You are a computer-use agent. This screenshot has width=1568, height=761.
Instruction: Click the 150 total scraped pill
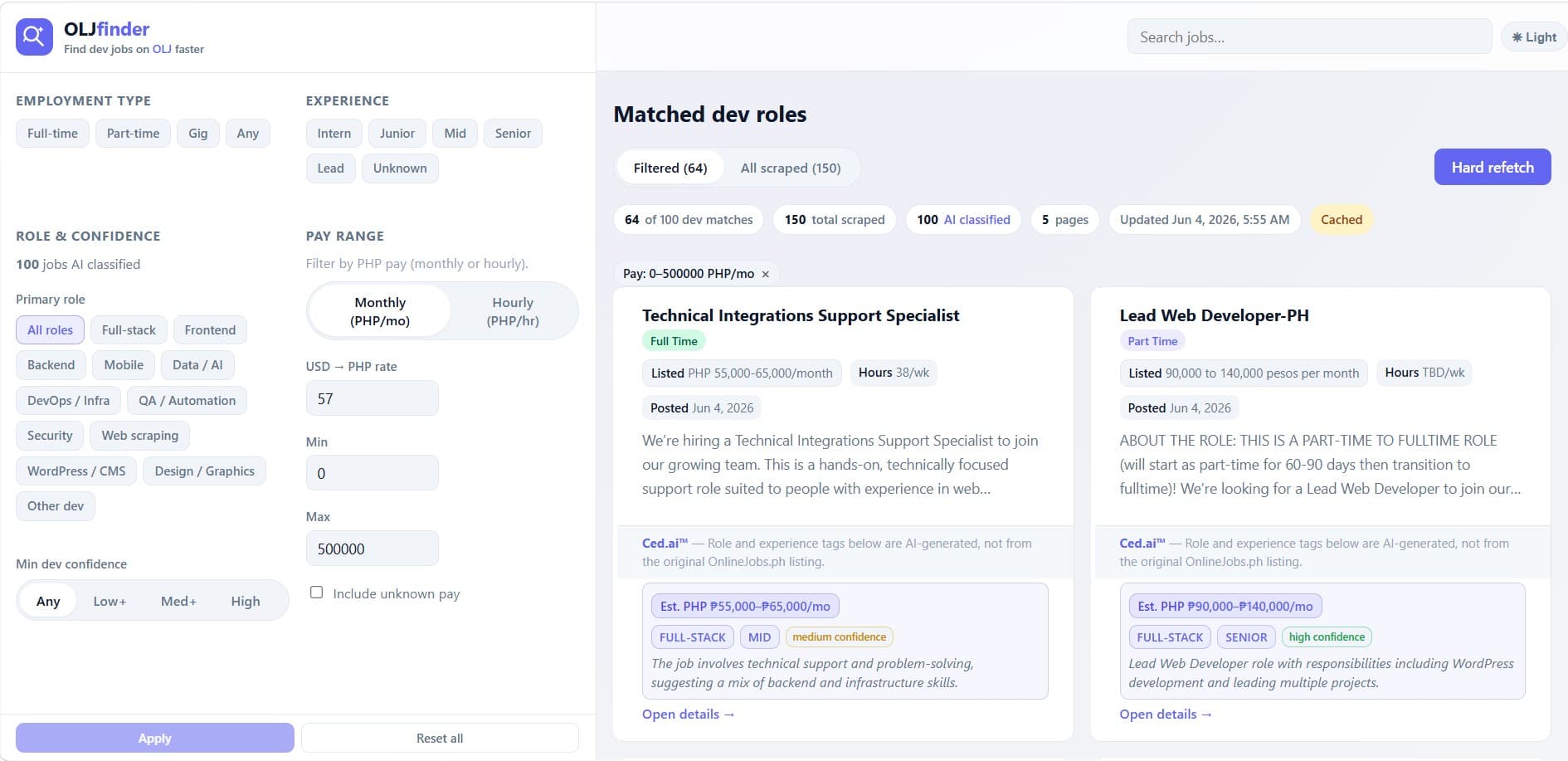[x=835, y=220]
